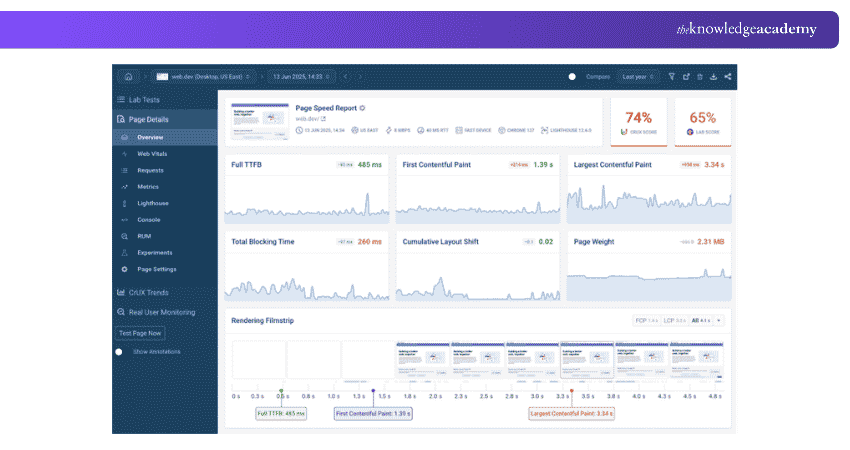The width and height of the screenshot is (850, 450).
Task: Open the Console section
Action: coord(165,220)
